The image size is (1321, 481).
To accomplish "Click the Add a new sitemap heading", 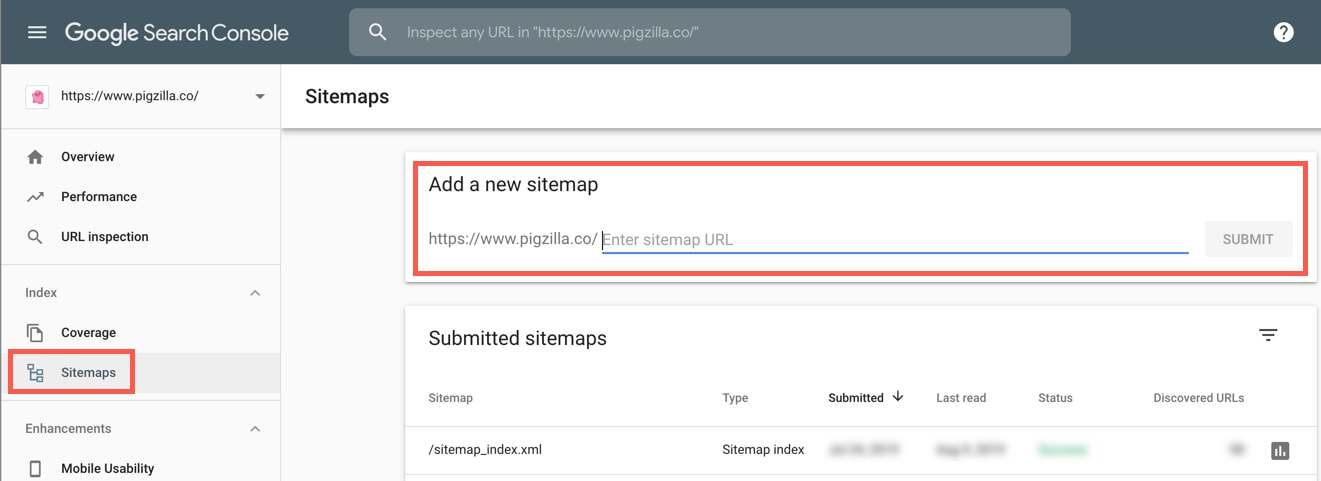I will pos(513,184).
